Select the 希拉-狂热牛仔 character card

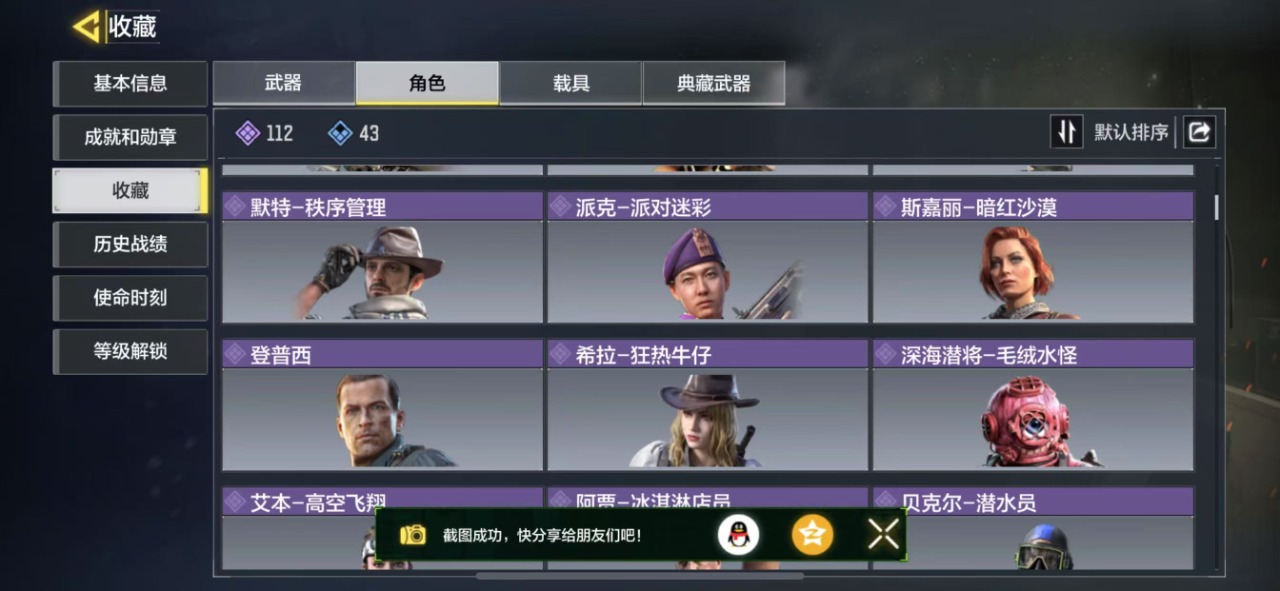pos(707,405)
